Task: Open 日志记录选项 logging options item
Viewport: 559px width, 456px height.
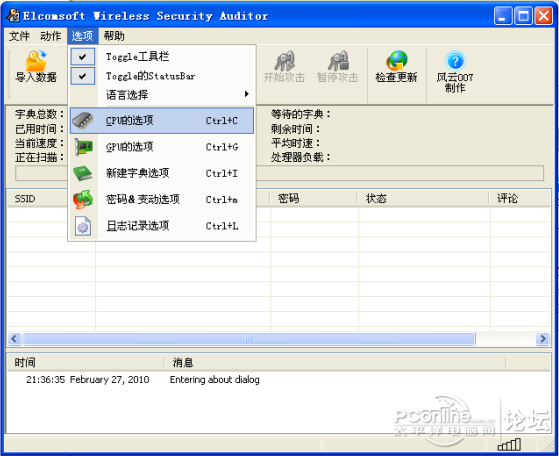Action: [162, 226]
